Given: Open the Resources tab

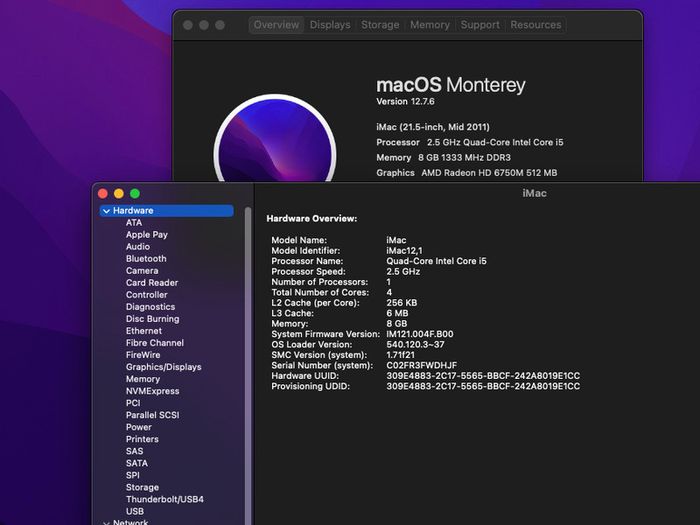Looking at the screenshot, I should [x=536, y=25].
